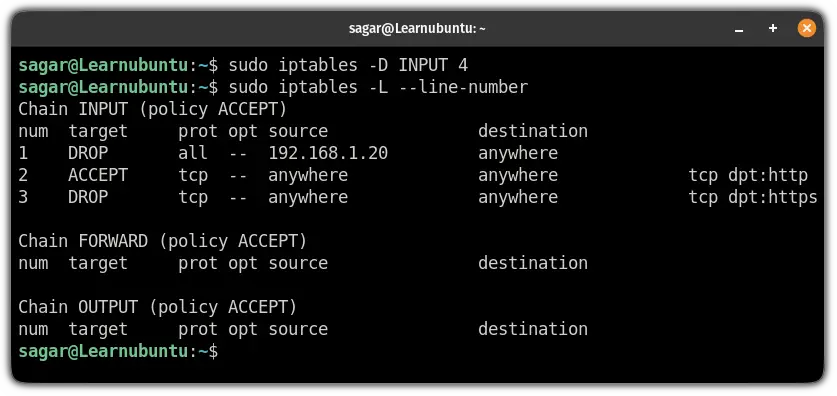Screen dimensions: 837x396
Task: Minimize the terminal window
Action: 739,29
